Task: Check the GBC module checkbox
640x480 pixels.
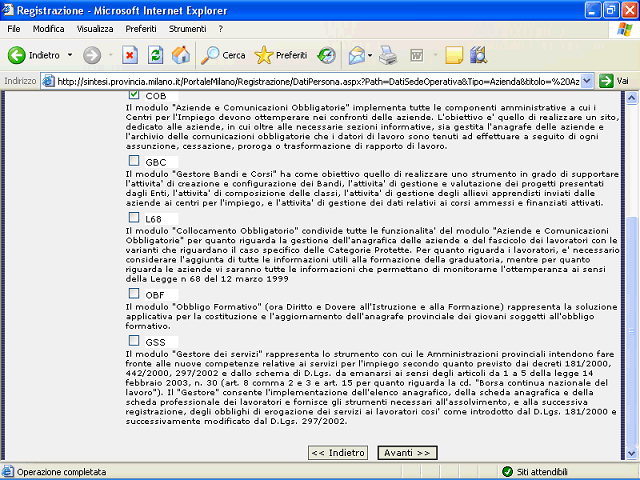Action: coord(134,160)
